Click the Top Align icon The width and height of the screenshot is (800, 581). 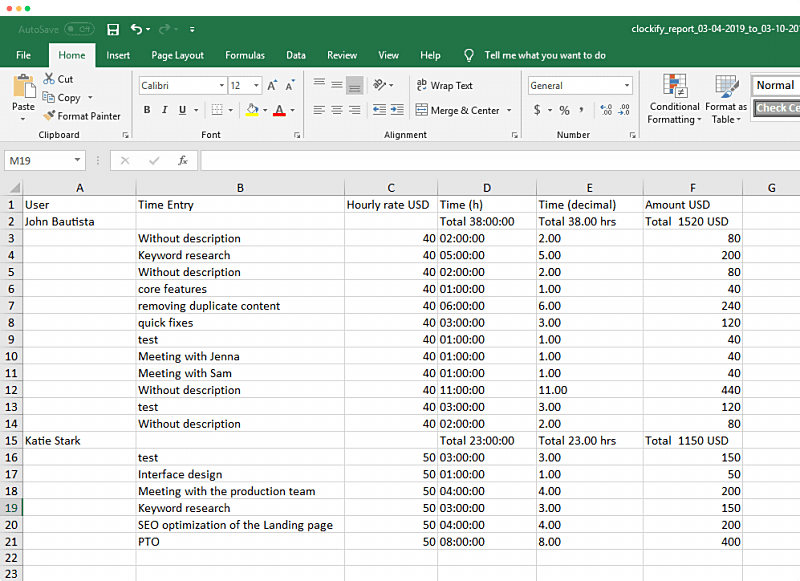pyautogui.click(x=319, y=84)
